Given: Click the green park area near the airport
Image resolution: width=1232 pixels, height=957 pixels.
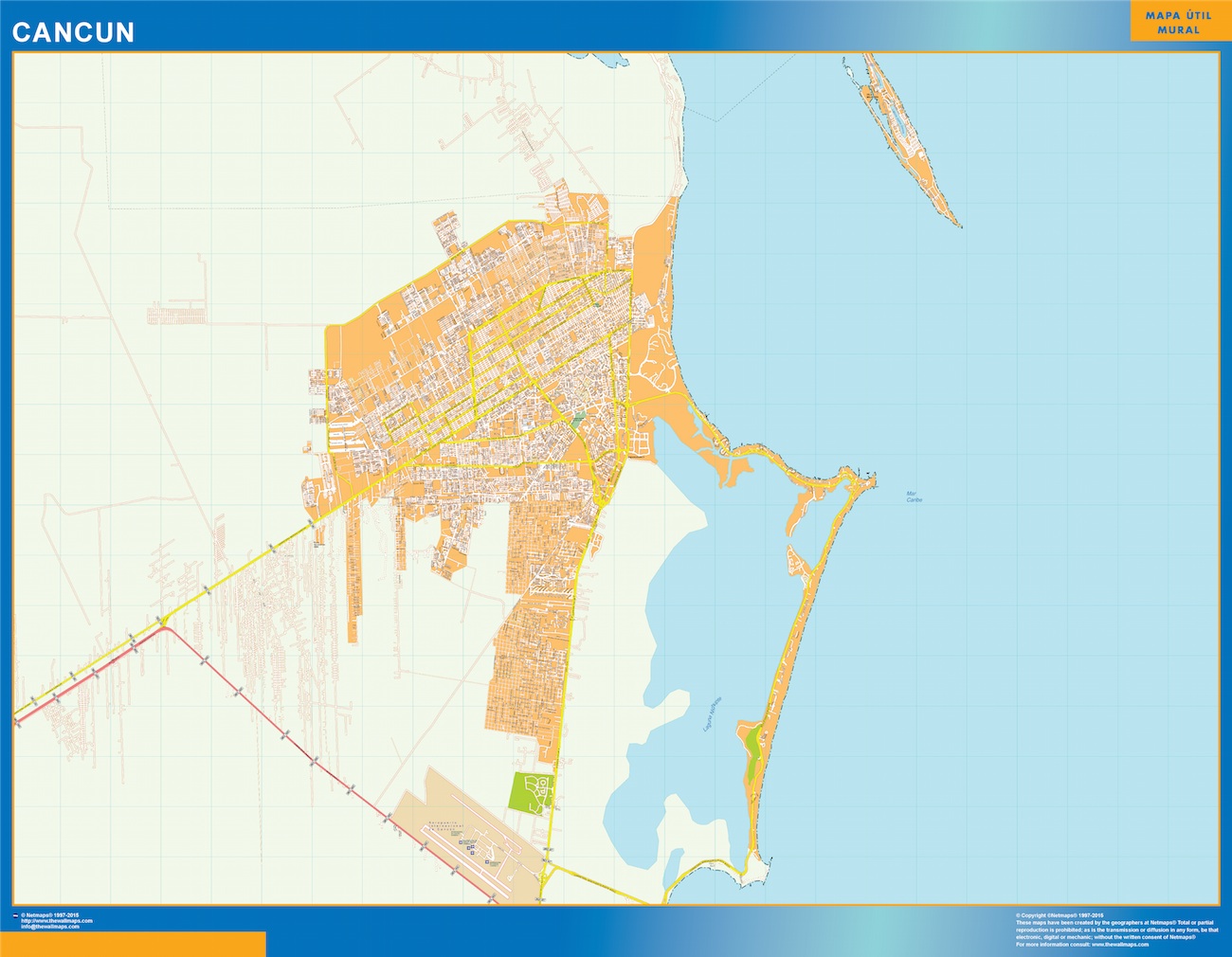Looking at the screenshot, I should 533,789.
